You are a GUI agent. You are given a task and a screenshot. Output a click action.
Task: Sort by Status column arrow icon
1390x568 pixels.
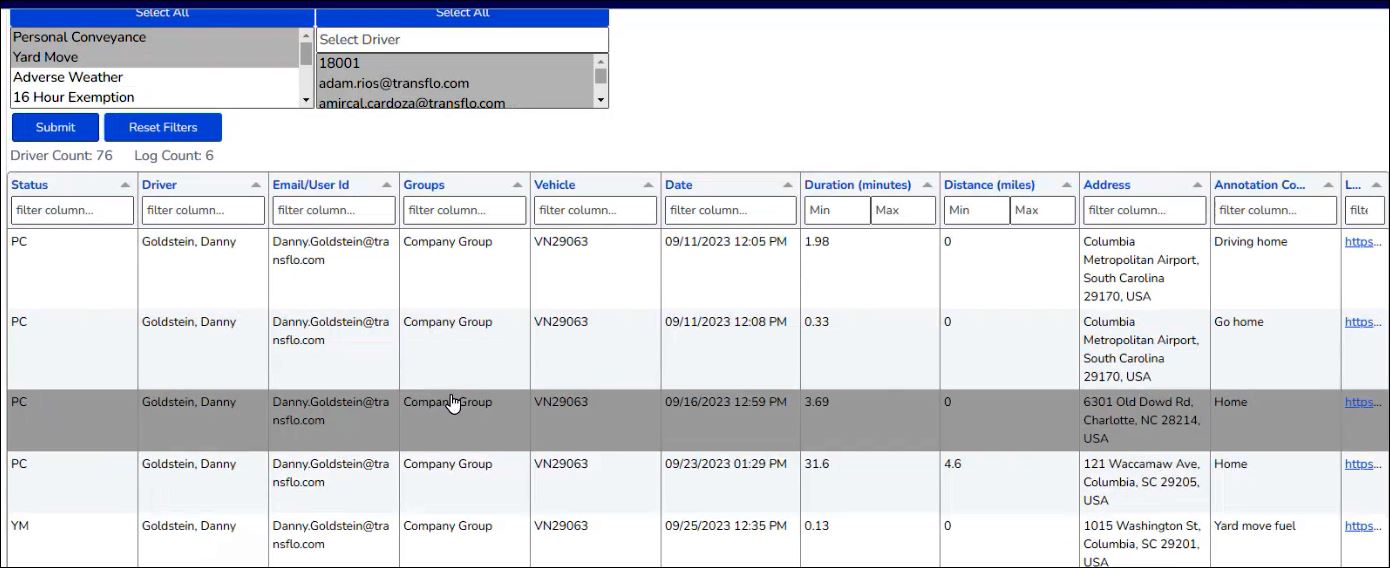point(125,185)
